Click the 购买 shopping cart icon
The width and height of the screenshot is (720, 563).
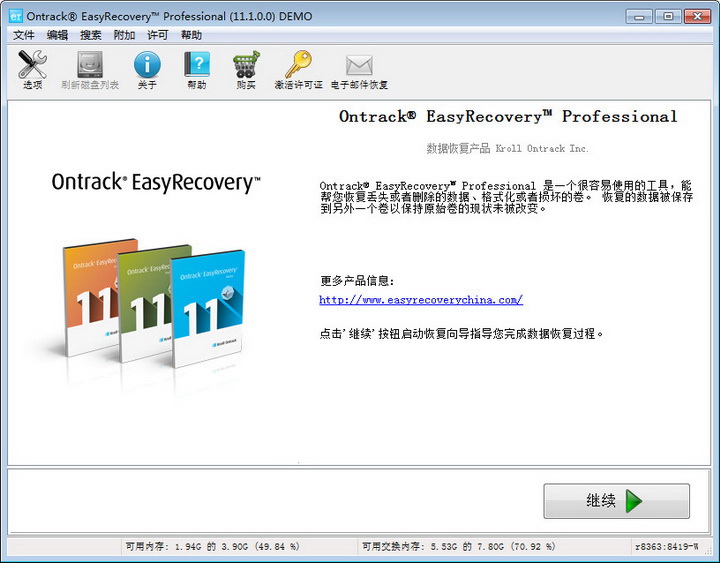pos(246,69)
